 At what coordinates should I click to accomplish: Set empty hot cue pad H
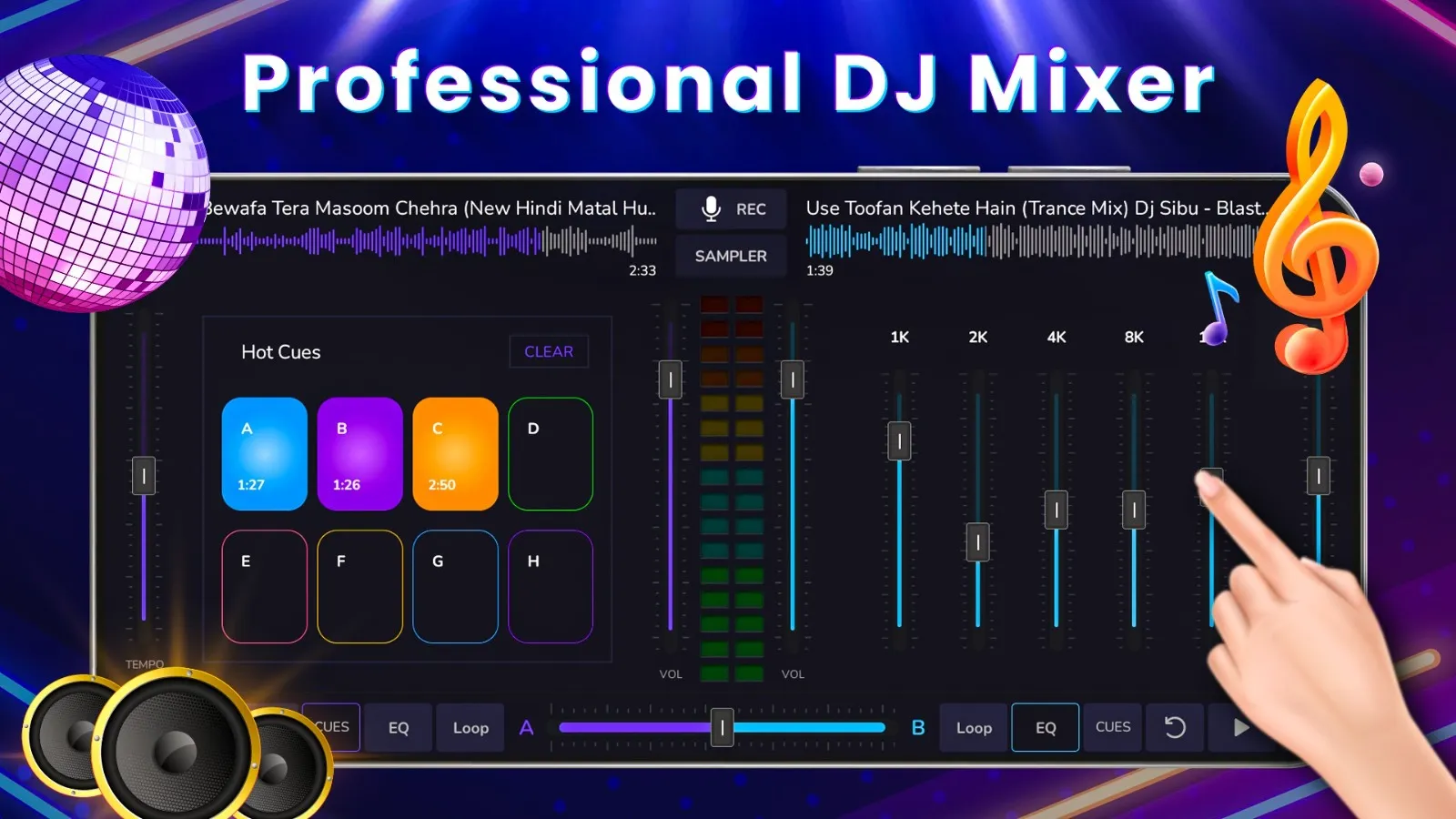(551, 586)
